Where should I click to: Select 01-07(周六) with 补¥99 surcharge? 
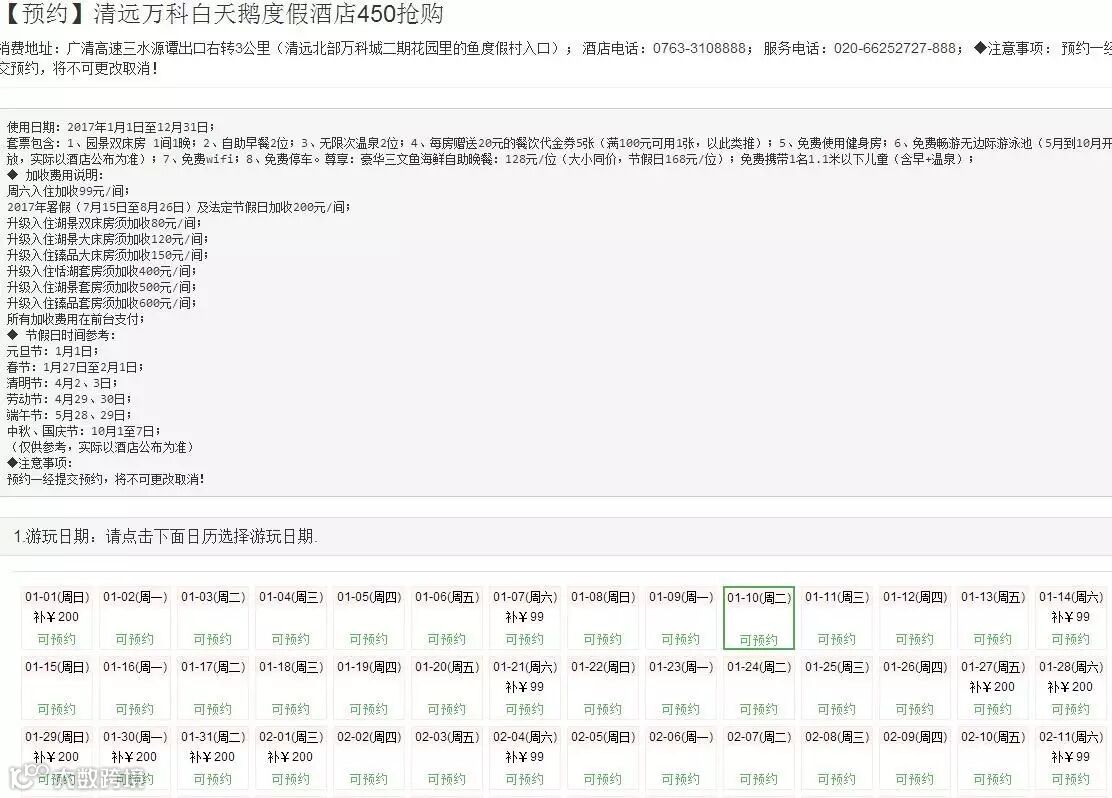tap(525, 618)
